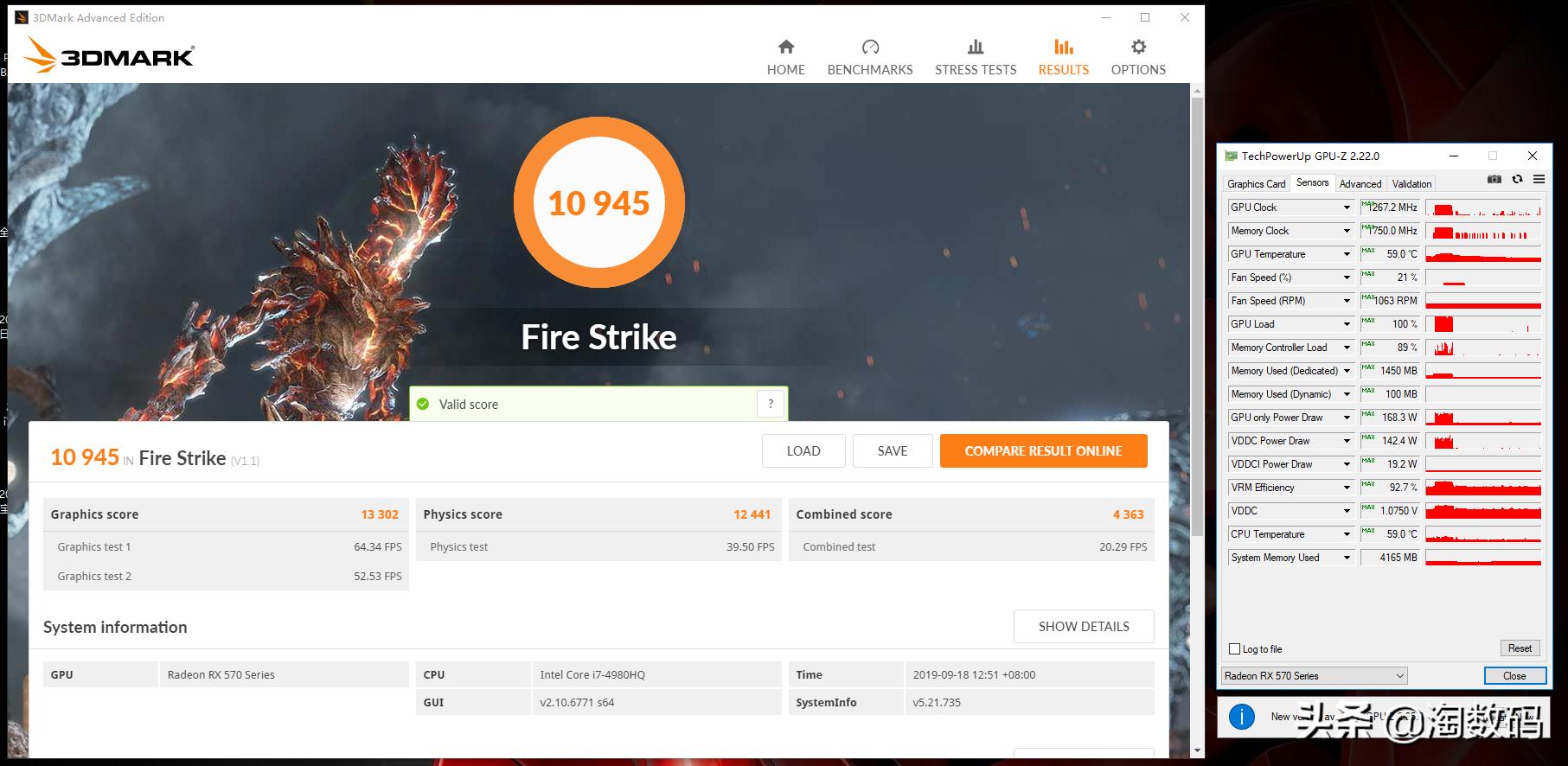Click the 3DMark scrollbar up arrow

1197,90
